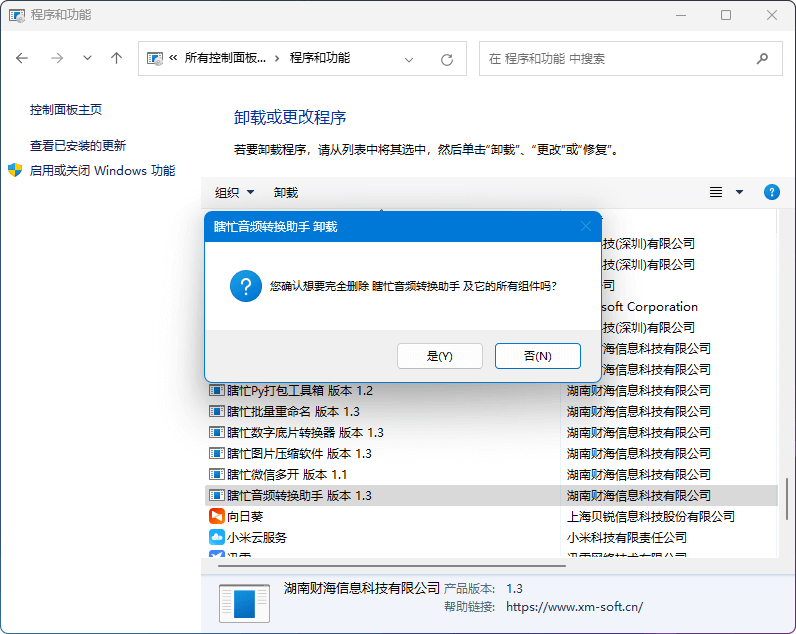Click the icon of 瞎忙数字底片转换器
Screen dimensions: 796x634
click(x=217, y=432)
